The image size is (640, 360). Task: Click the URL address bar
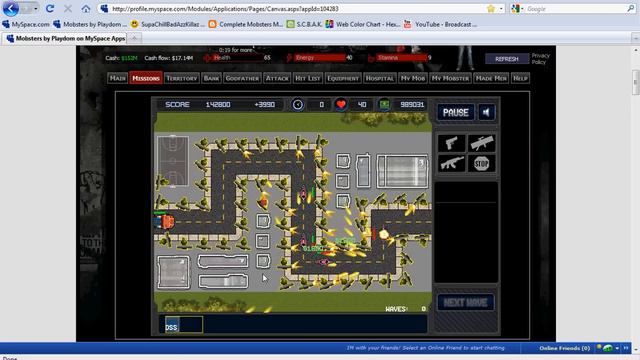pyautogui.click(x=294, y=9)
